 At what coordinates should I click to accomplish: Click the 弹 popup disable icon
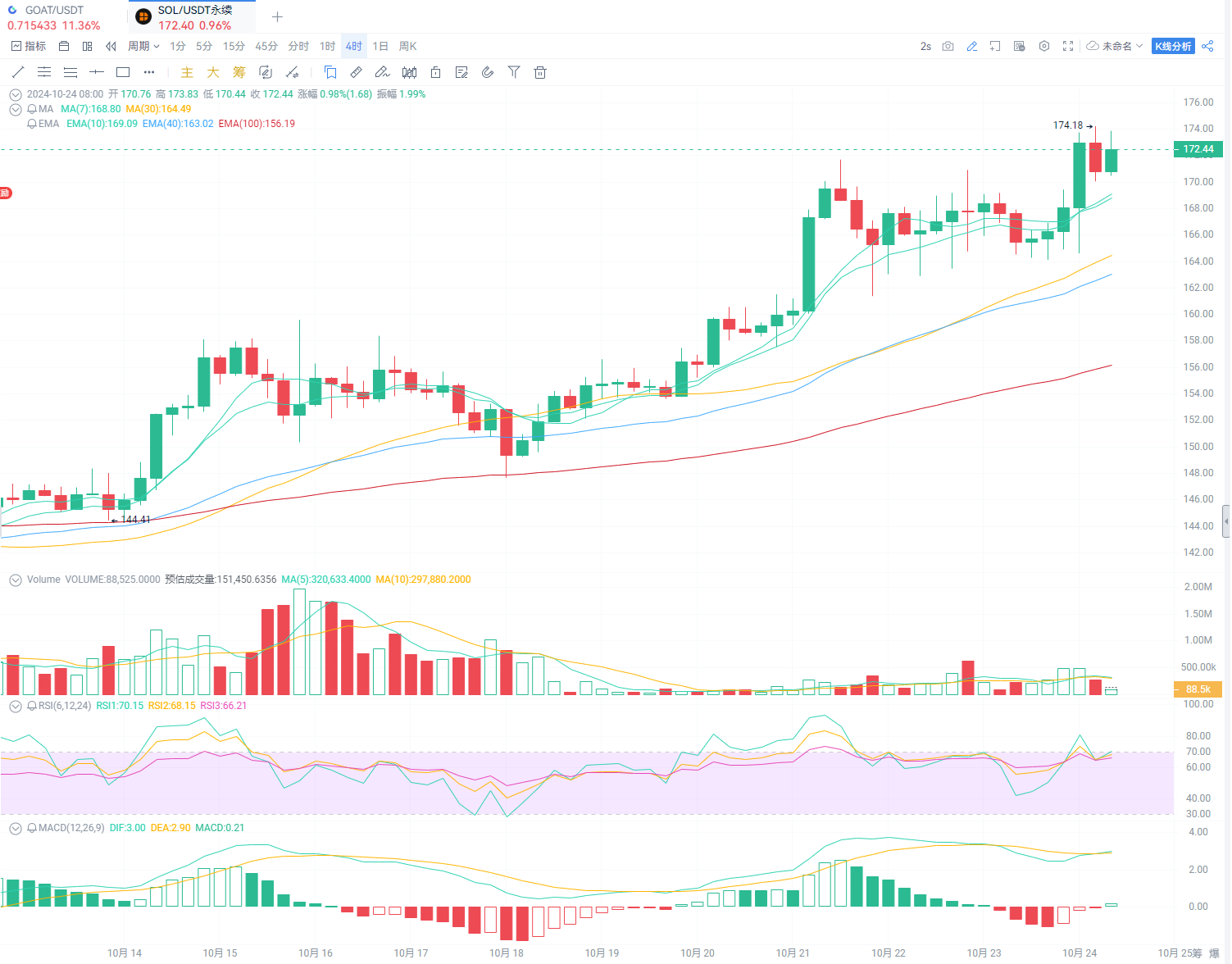click(1019, 46)
